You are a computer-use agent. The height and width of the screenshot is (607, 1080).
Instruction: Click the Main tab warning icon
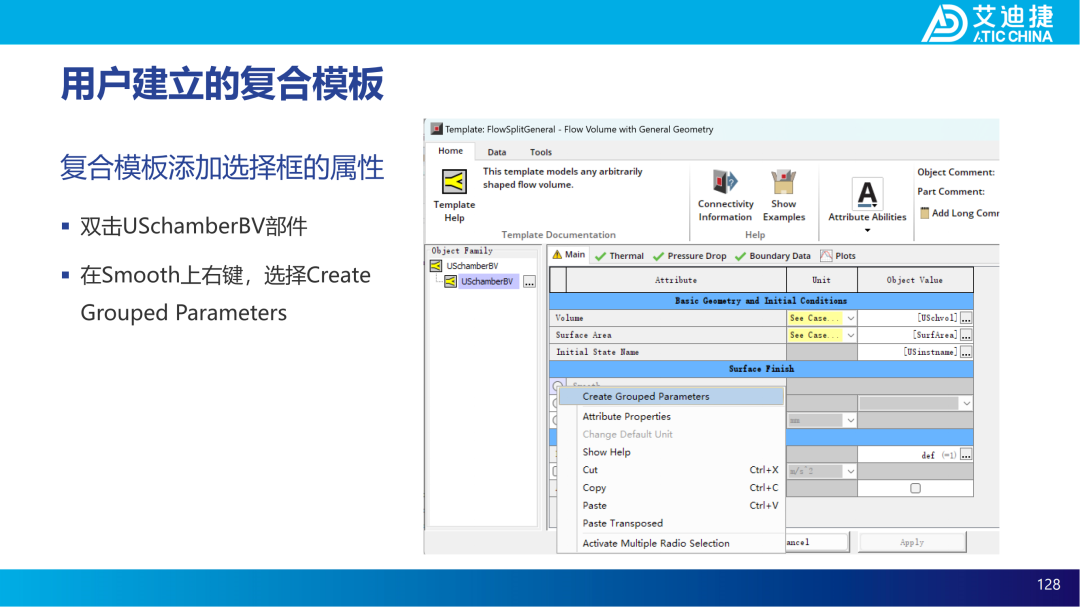(x=557, y=255)
